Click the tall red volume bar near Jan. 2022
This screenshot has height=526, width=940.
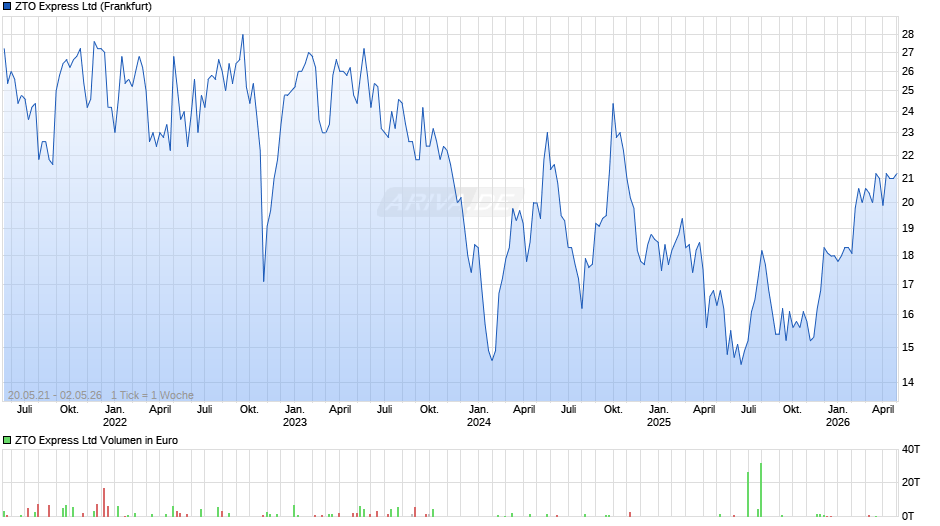[104, 502]
